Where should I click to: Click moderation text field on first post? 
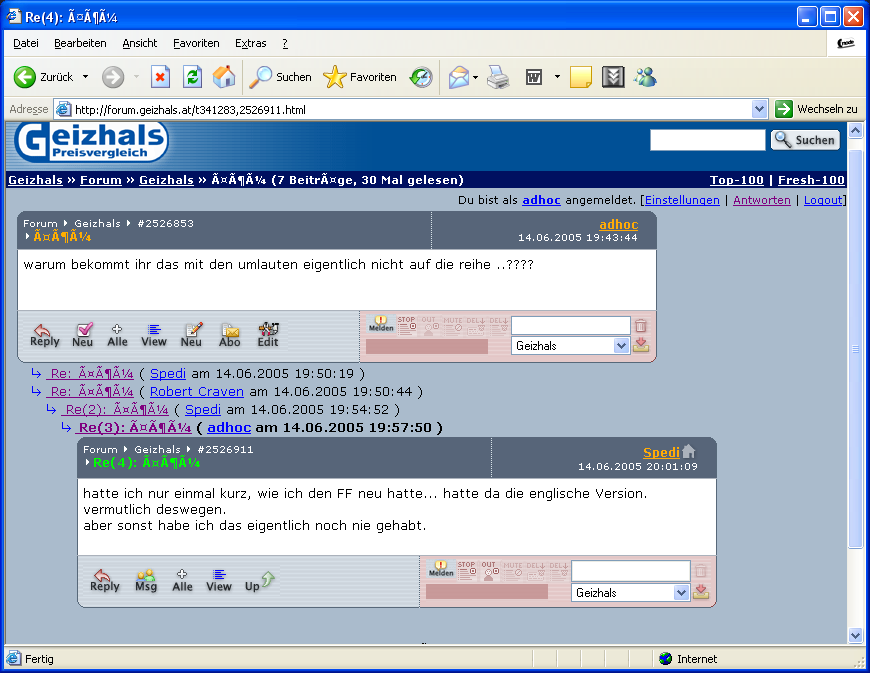570,325
